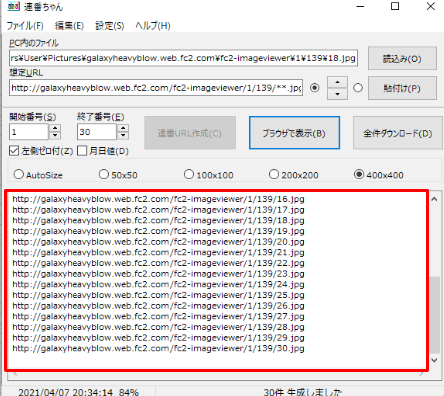
Task: Click the URL list scrollbar down arrow
Action: [434, 360]
